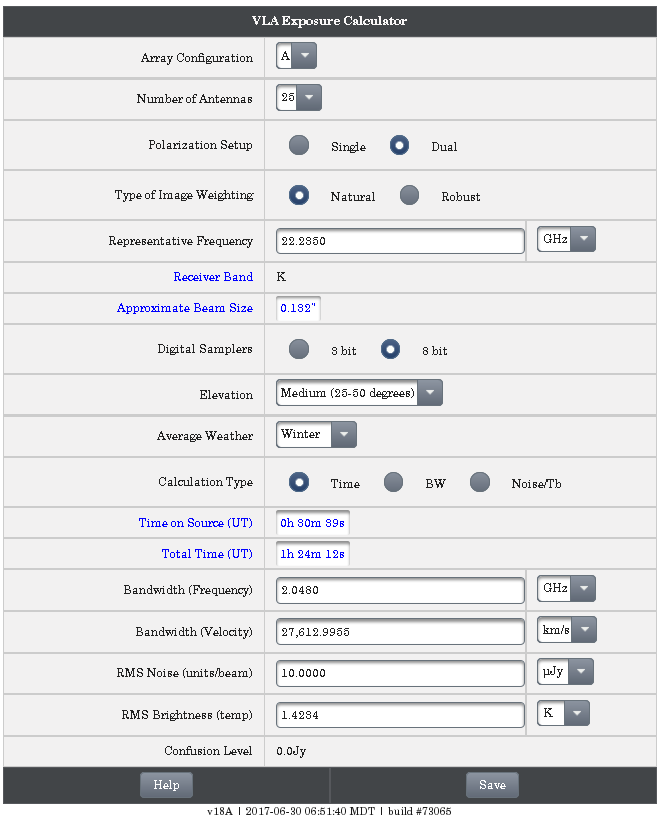Open the km/s velocity unit dropdown
Image resolution: width=668 pixels, height=832 pixels.
click(x=566, y=631)
